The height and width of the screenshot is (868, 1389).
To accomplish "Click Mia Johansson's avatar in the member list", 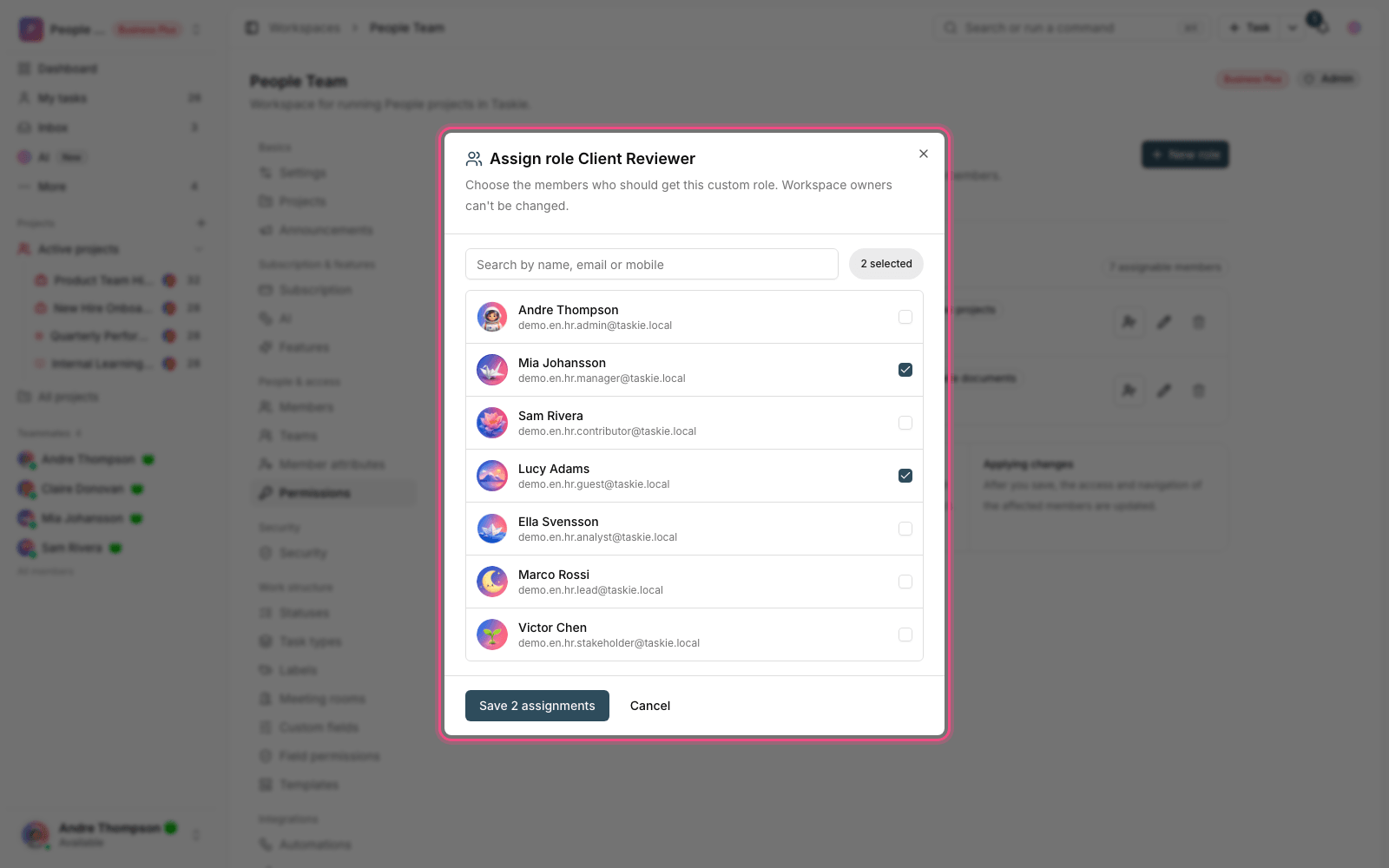I will [492, 370].
